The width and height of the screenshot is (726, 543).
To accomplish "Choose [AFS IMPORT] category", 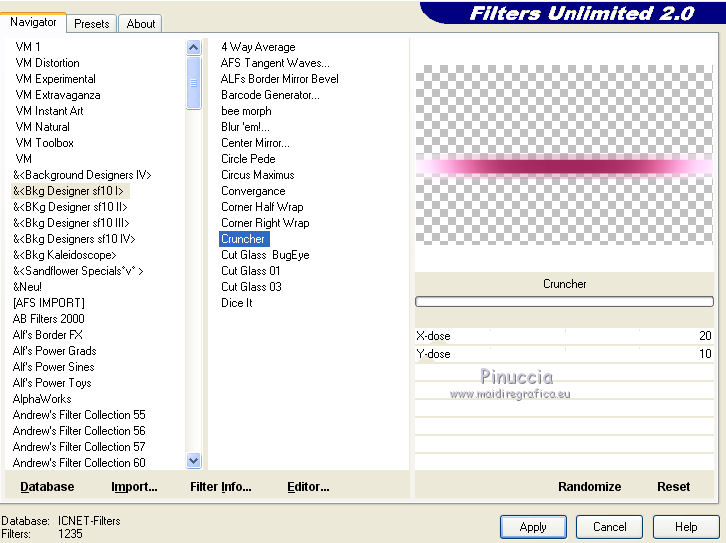I will (49, 303).
